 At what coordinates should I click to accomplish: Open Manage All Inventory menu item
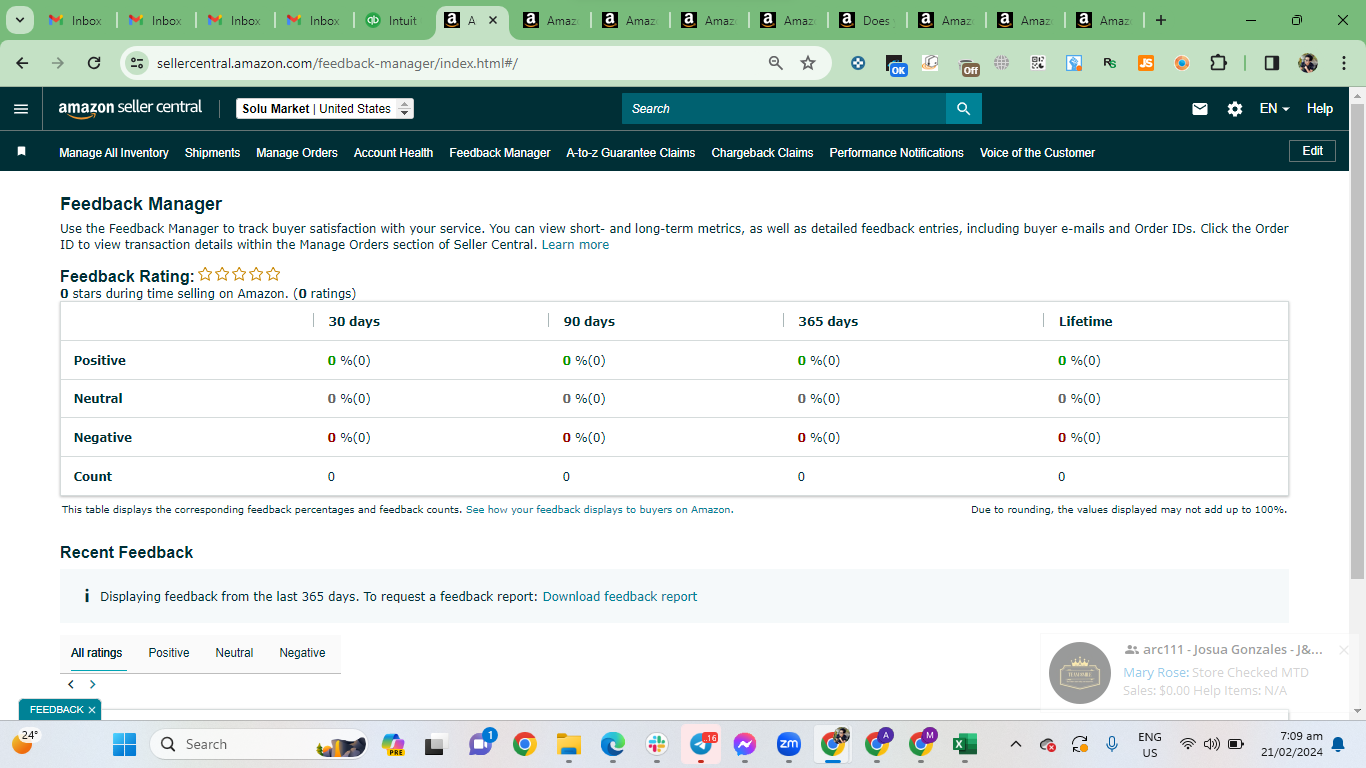(114, 153)
